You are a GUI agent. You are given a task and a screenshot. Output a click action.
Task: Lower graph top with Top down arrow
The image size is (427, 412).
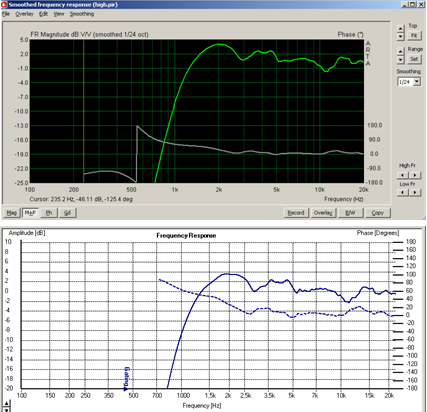(x=401, y=37)
